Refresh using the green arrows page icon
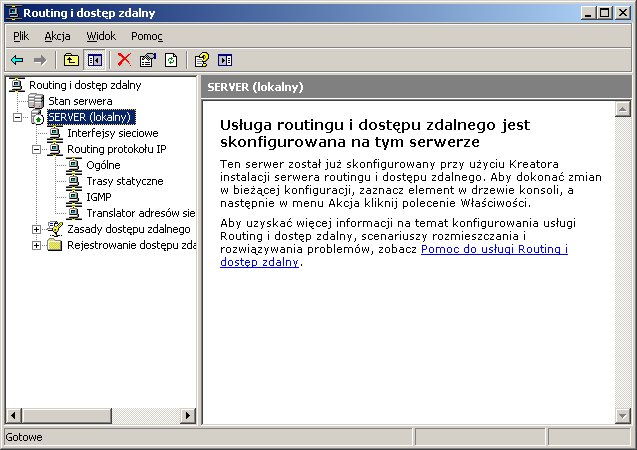Viewport: 637px width, 450px height. click(171, 60)
